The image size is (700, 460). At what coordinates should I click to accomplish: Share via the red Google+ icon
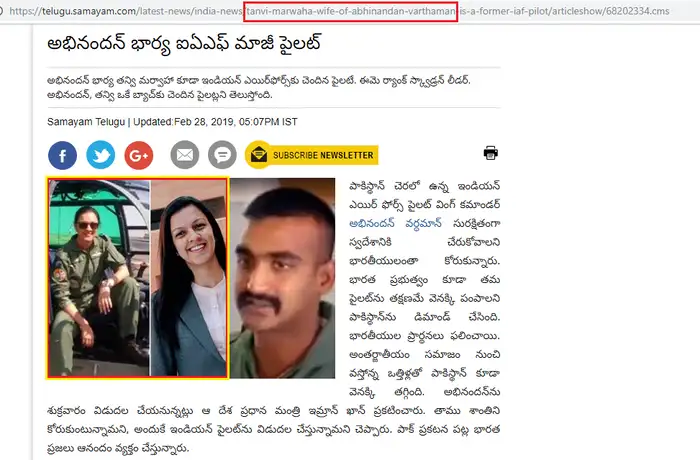pos(139,155)
